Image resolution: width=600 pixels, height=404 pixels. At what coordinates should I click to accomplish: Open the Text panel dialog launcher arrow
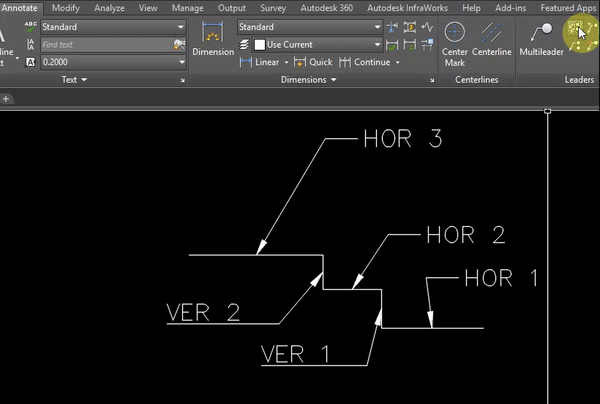click(x=183, y=80)
